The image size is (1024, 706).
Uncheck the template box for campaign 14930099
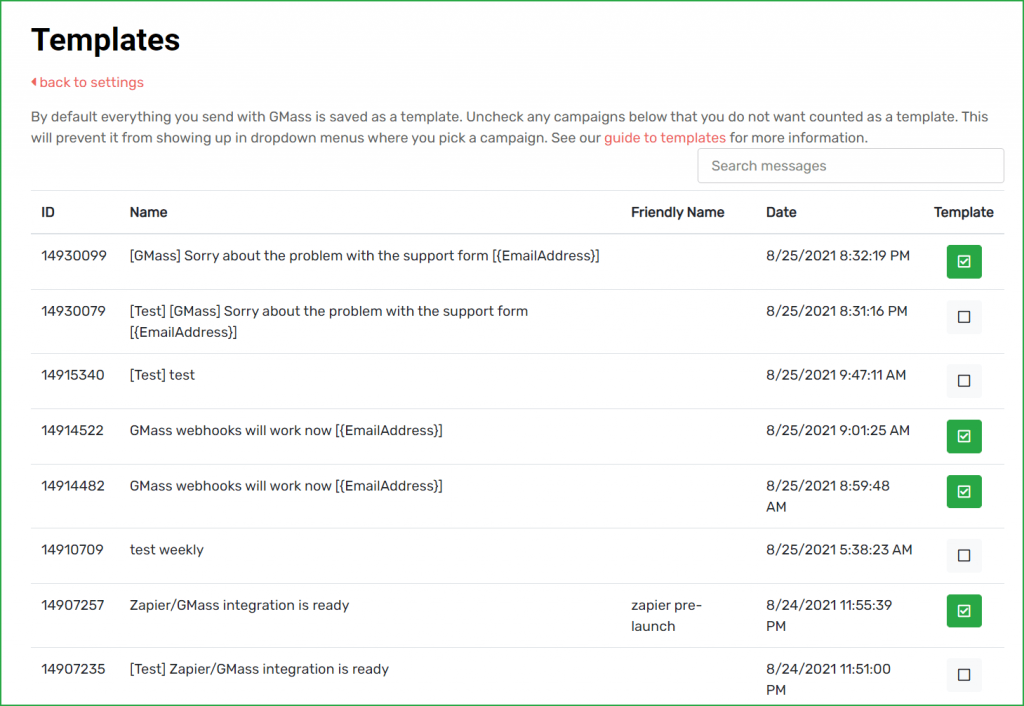tap(963, 261)
